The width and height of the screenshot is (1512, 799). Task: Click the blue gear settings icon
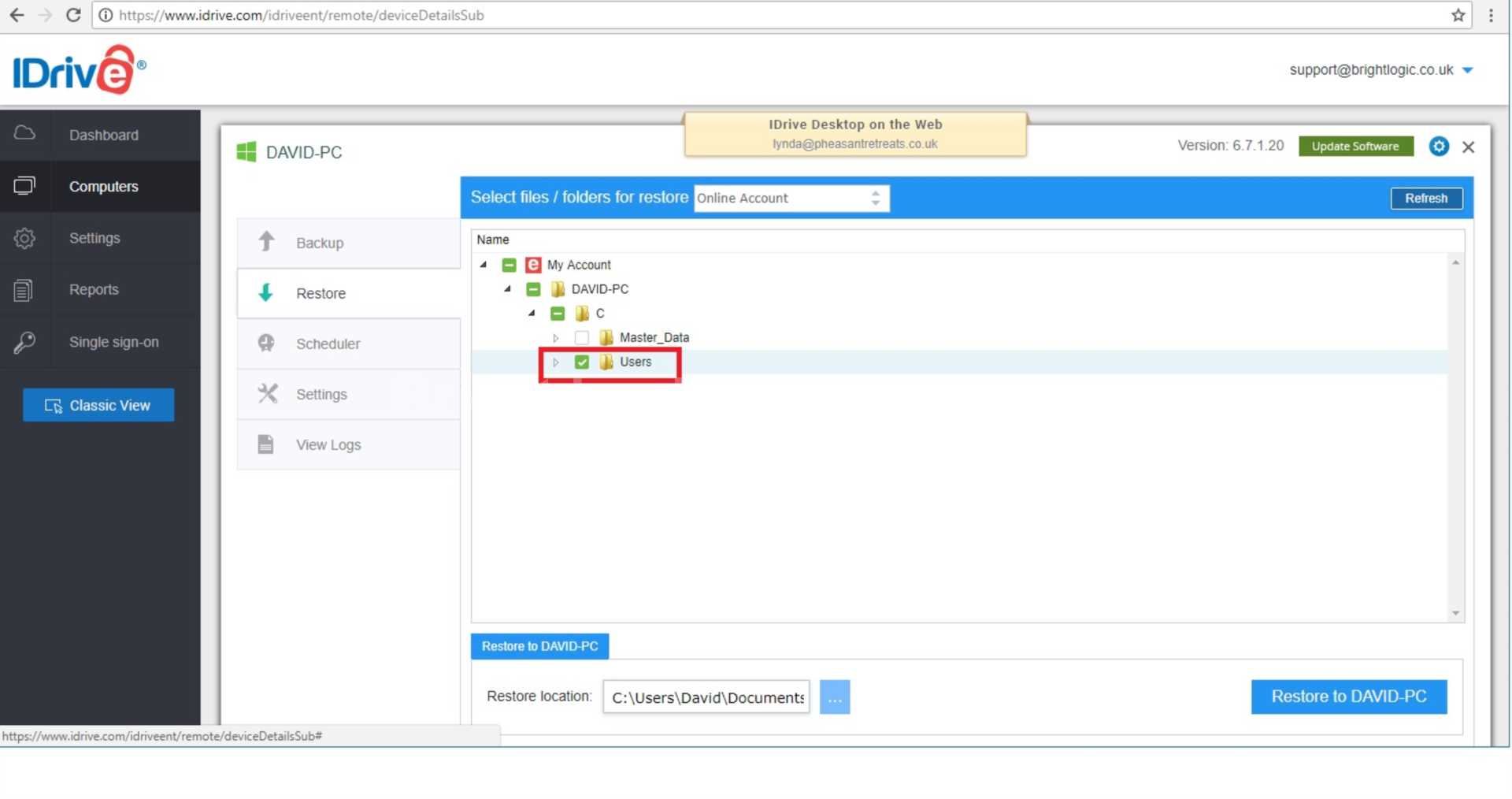click(x=1438, y=147)
